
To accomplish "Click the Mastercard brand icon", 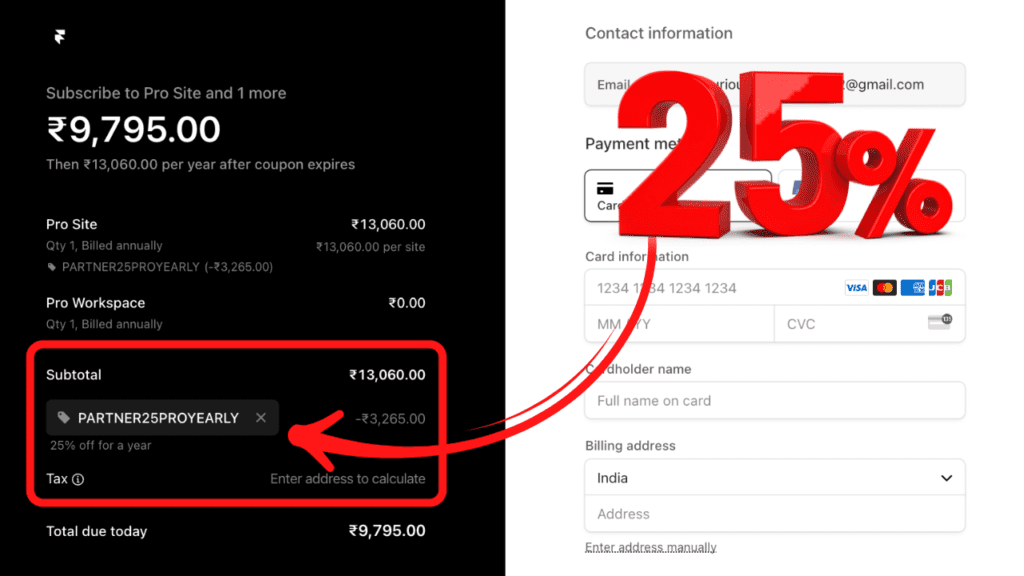I will click(x=884, y=288).
